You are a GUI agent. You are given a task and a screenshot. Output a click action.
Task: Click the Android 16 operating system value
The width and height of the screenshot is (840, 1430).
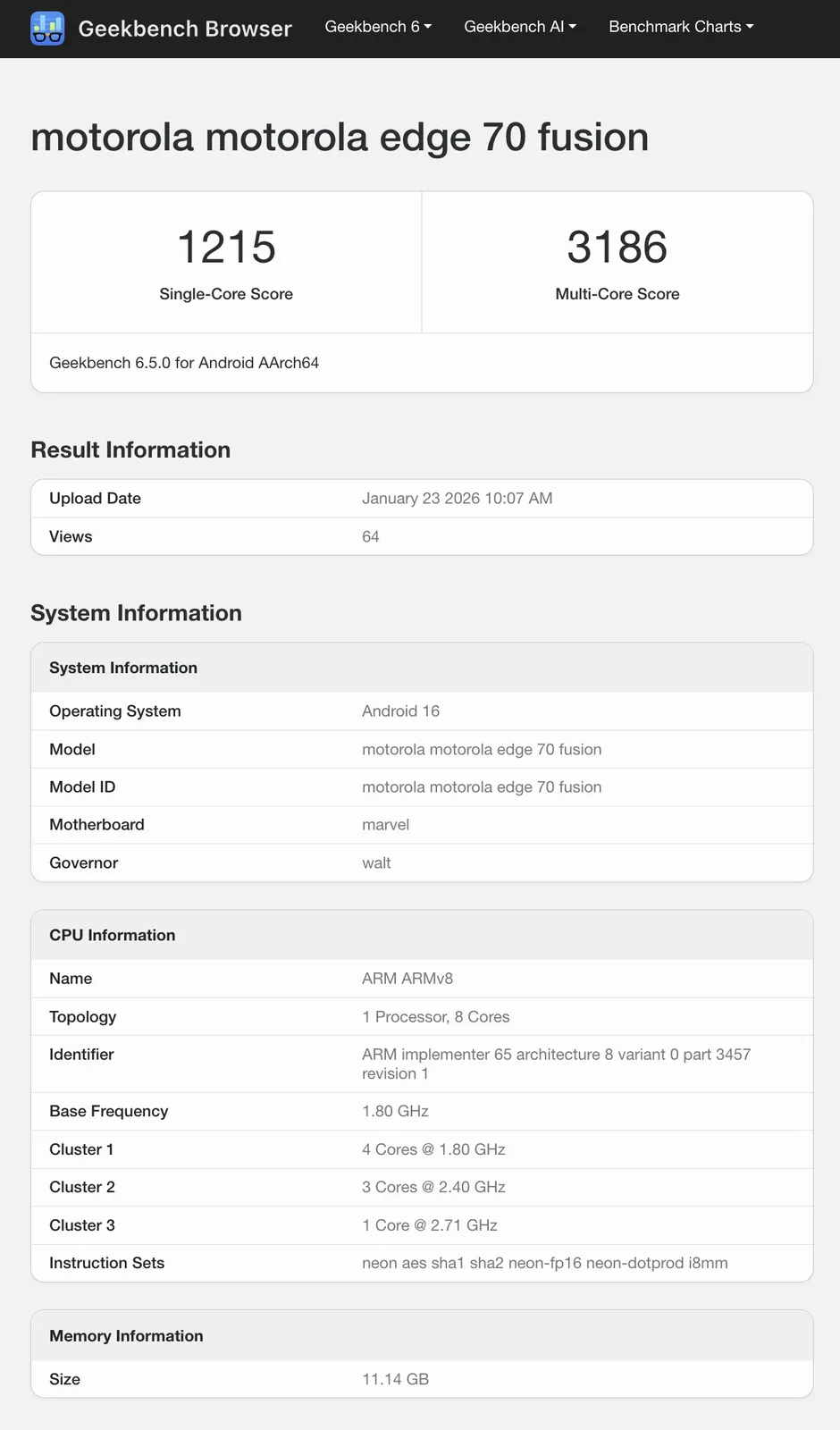(x=400, y=711)
